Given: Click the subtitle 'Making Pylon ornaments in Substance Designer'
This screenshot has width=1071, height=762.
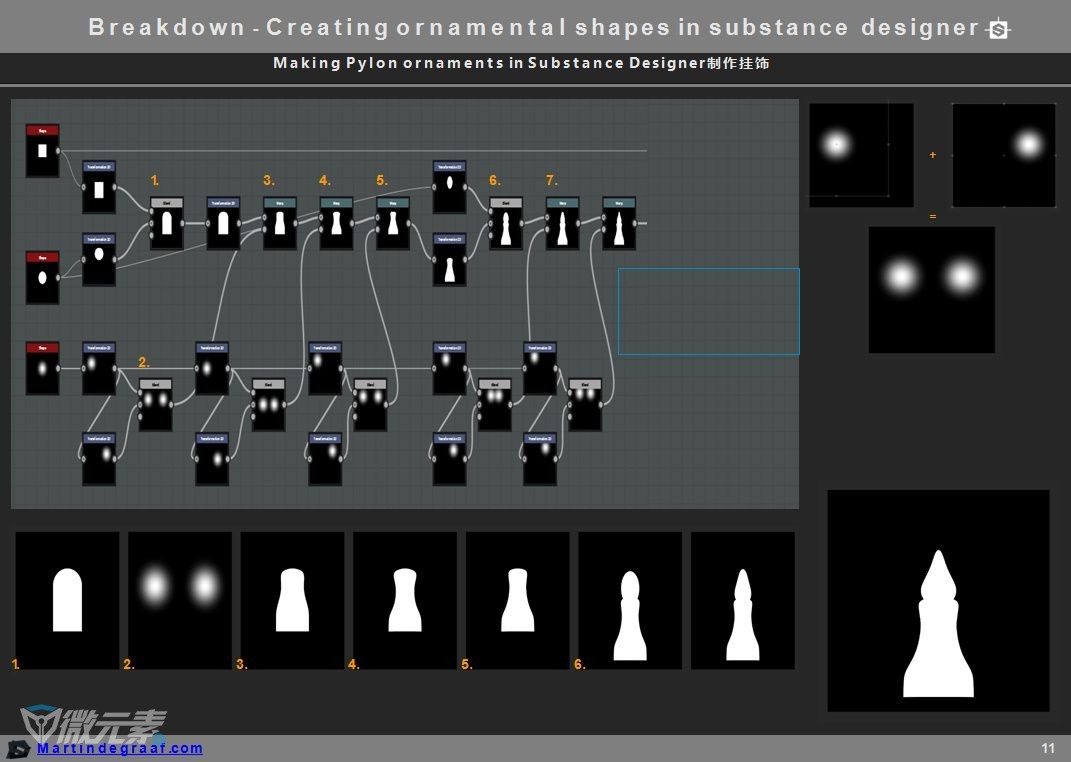Looking at the screenshot, I should [x=489, y=63].
